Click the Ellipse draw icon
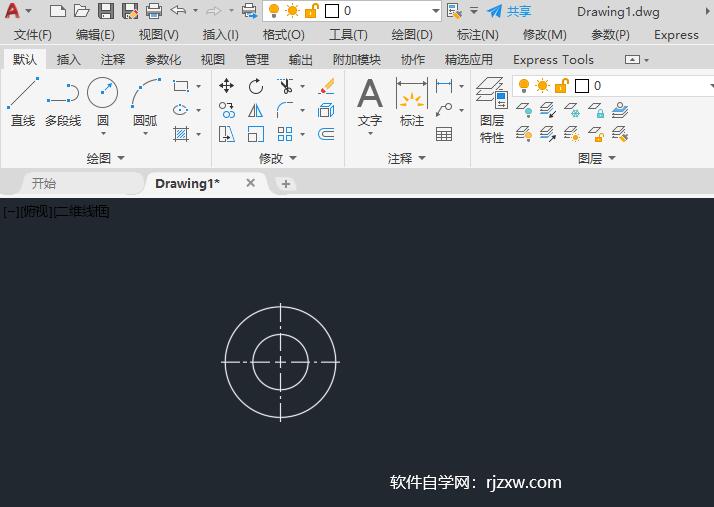The height and width of the screenshot is (507, 714). (x=181, y=110)
